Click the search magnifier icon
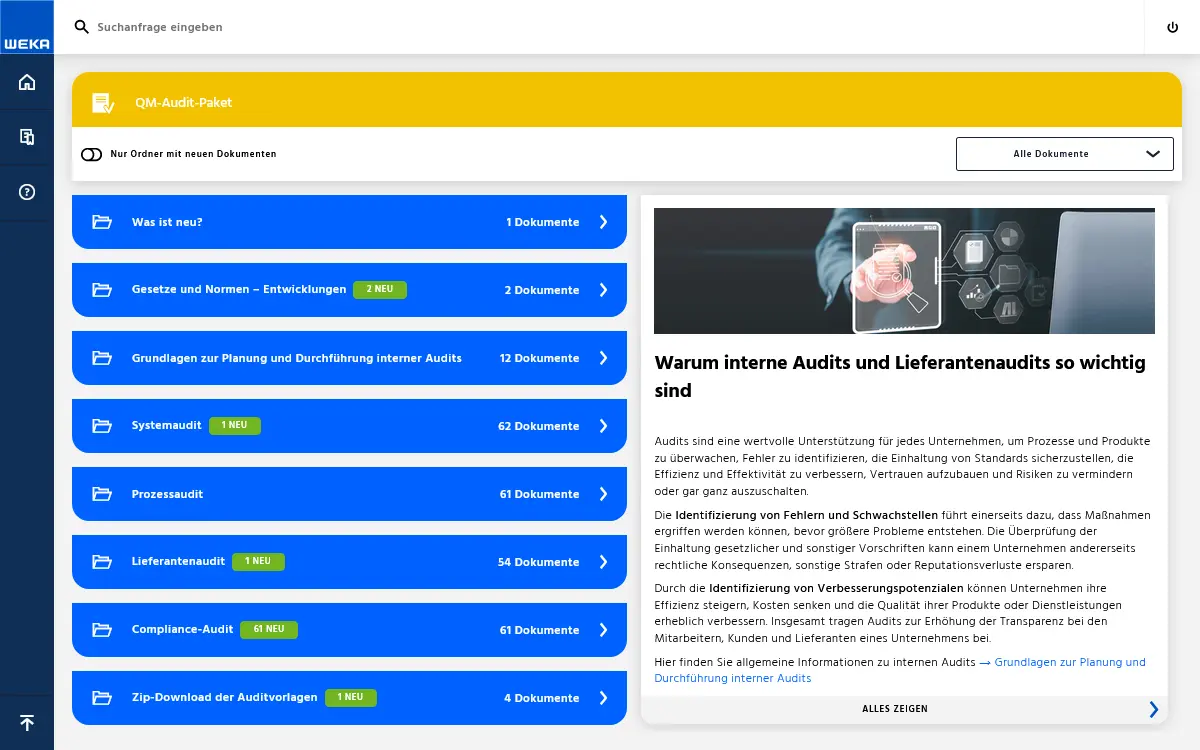The image size is (1200, 750). pyautogui.click(x=81, y=27)
